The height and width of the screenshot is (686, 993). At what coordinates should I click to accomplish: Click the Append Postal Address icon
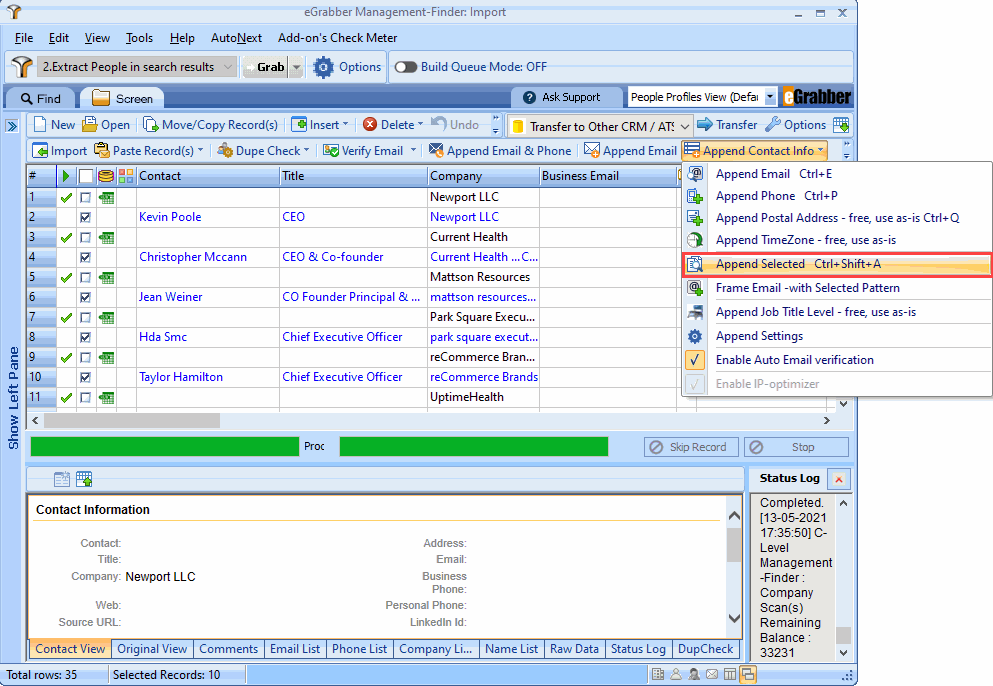(695, 218)
